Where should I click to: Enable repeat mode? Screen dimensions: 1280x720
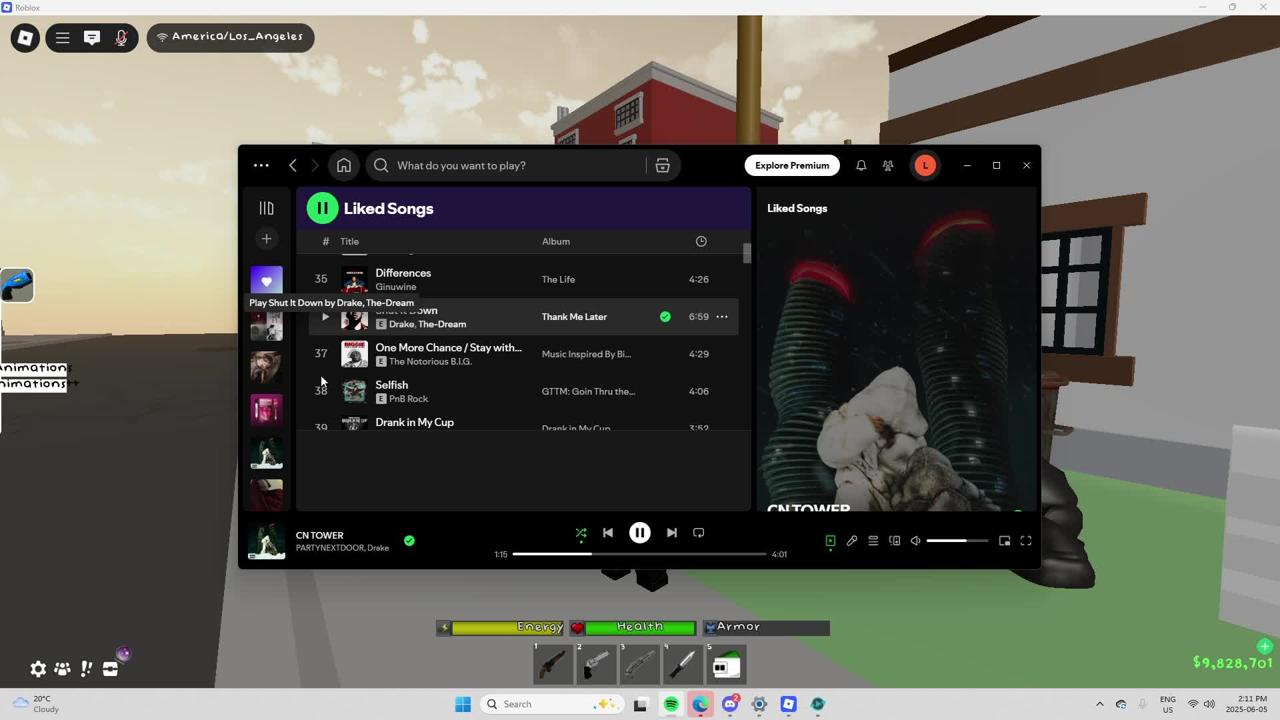699,533
